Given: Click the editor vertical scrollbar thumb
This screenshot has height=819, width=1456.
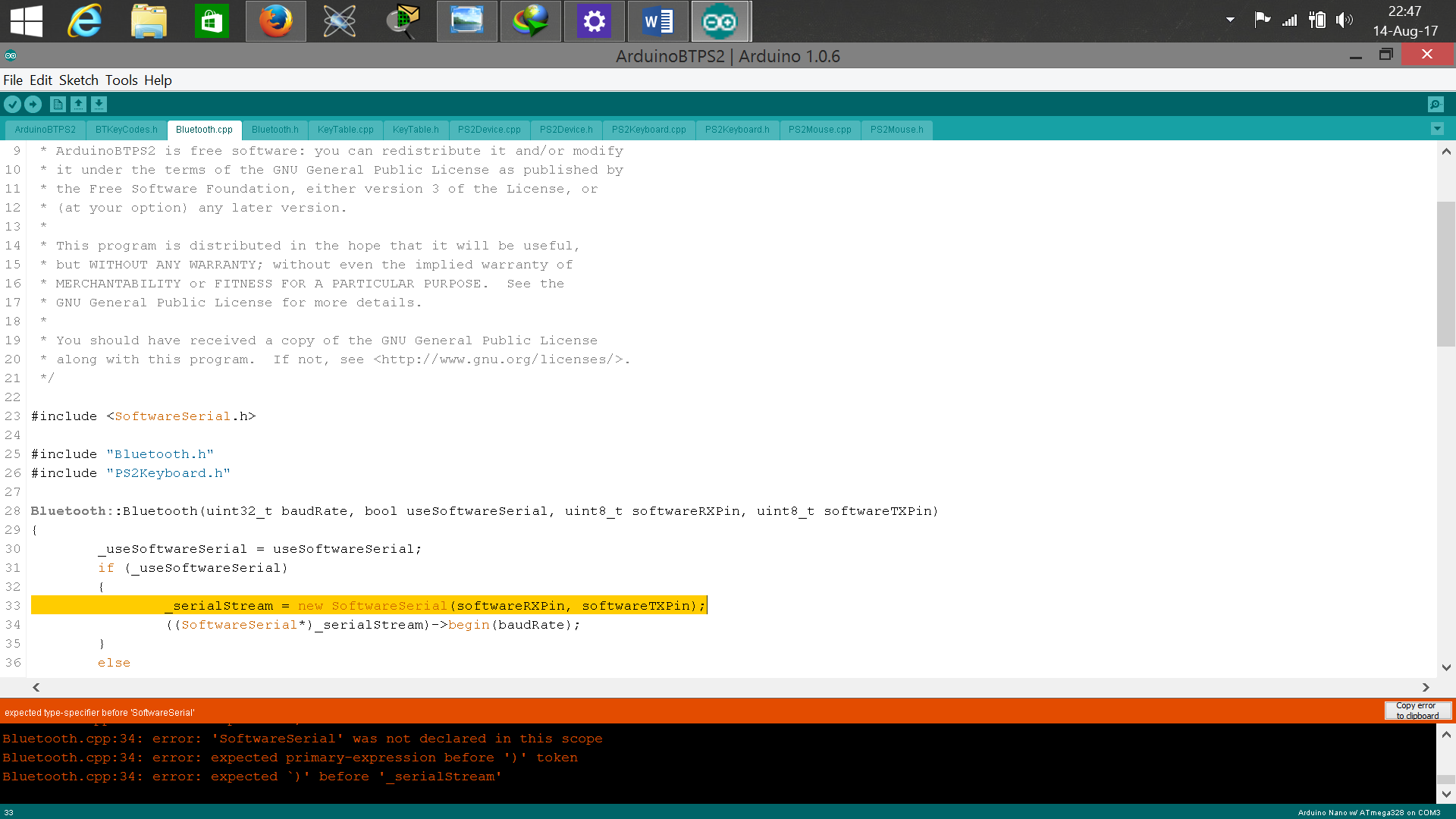Looking at the screenshot, I should point(1445,273).
